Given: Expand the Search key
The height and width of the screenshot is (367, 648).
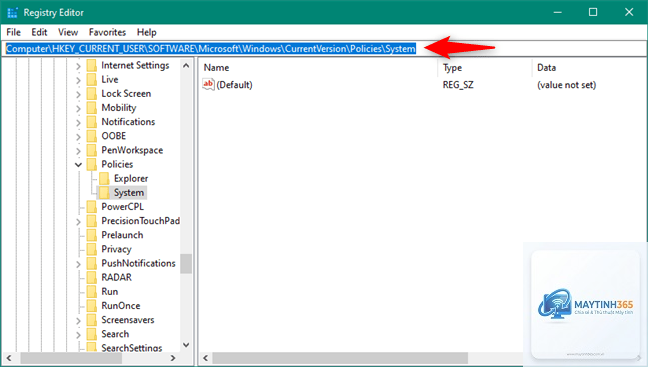Looking at the screenshot, I should [78, 334].
